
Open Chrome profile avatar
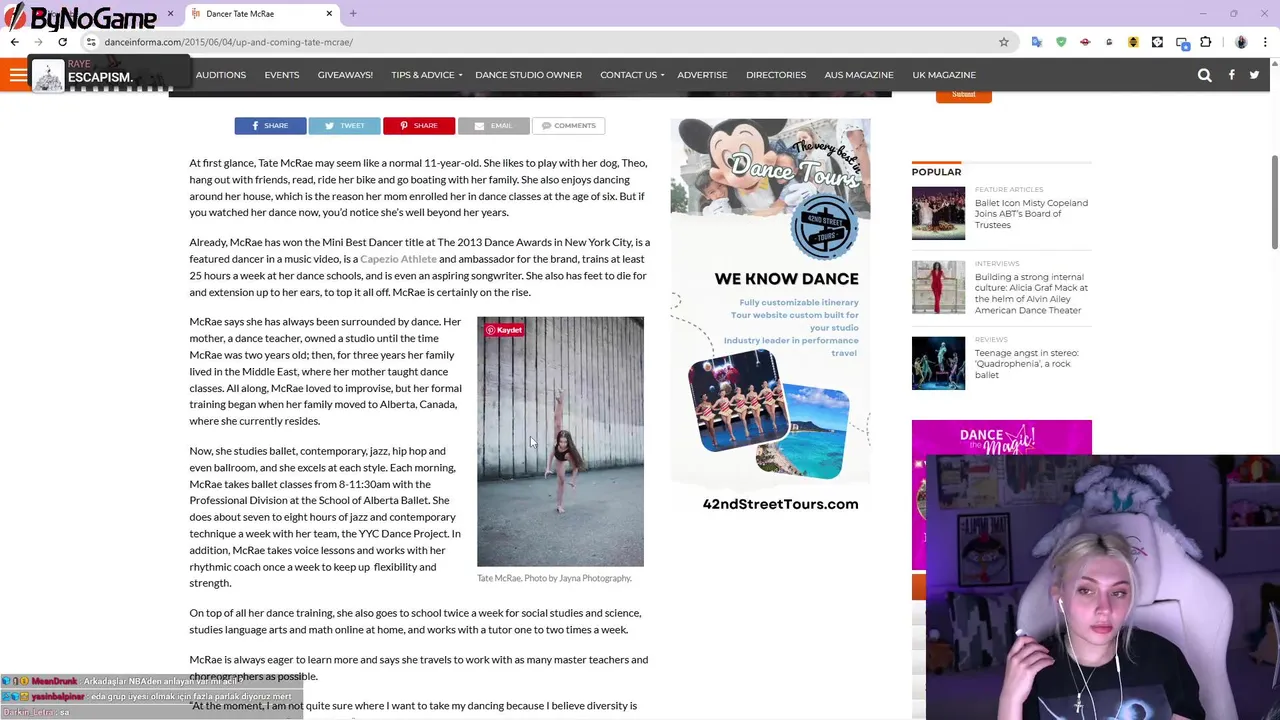[1241, 42]
